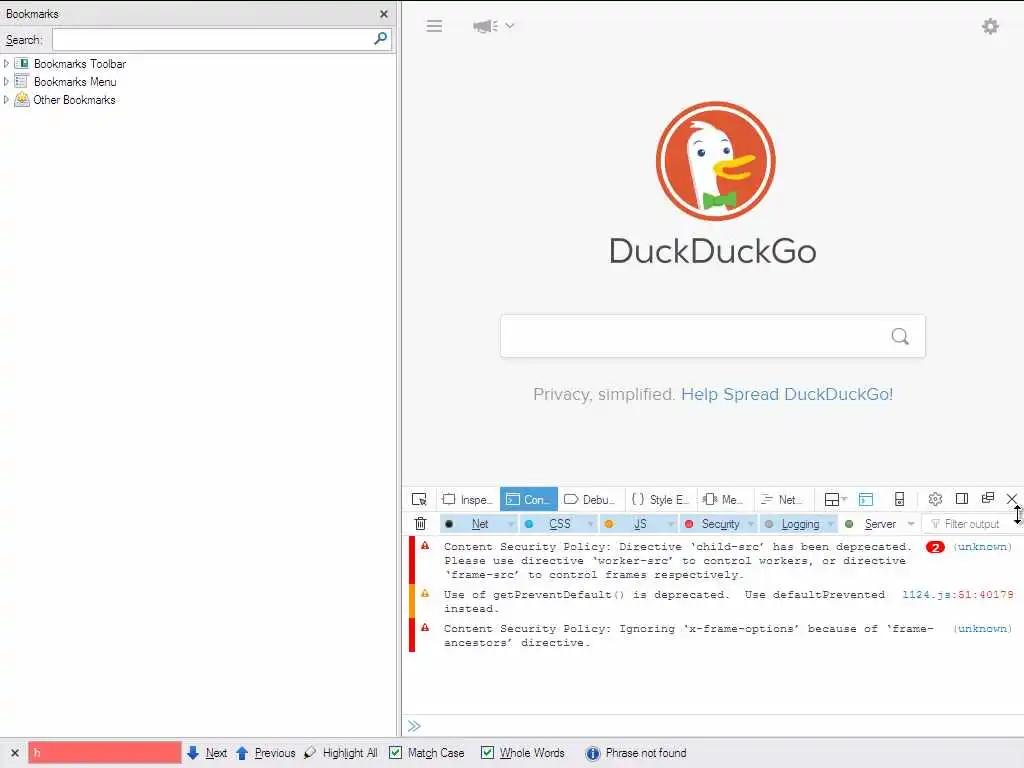Close the developer tools panel
This screenshot has height=768, width=1024.
click(x=1012, y=499)
